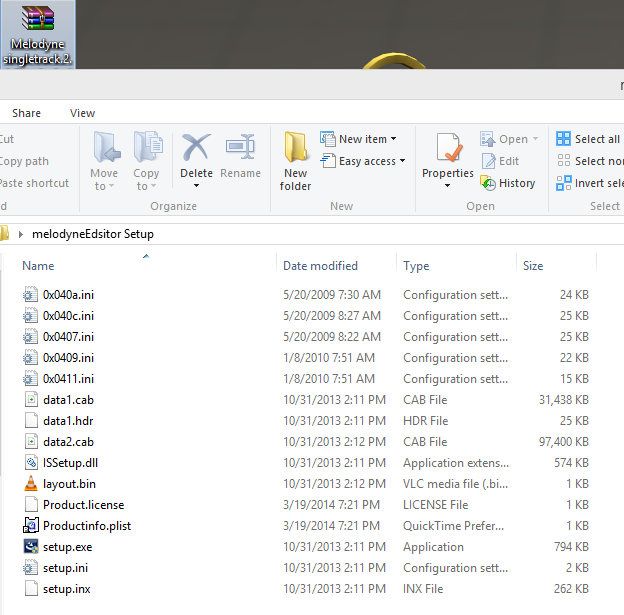624x615 pixels.
Task: Select file name 0x0409.ini
Action: pyautogui.click(x=68, y=358)
